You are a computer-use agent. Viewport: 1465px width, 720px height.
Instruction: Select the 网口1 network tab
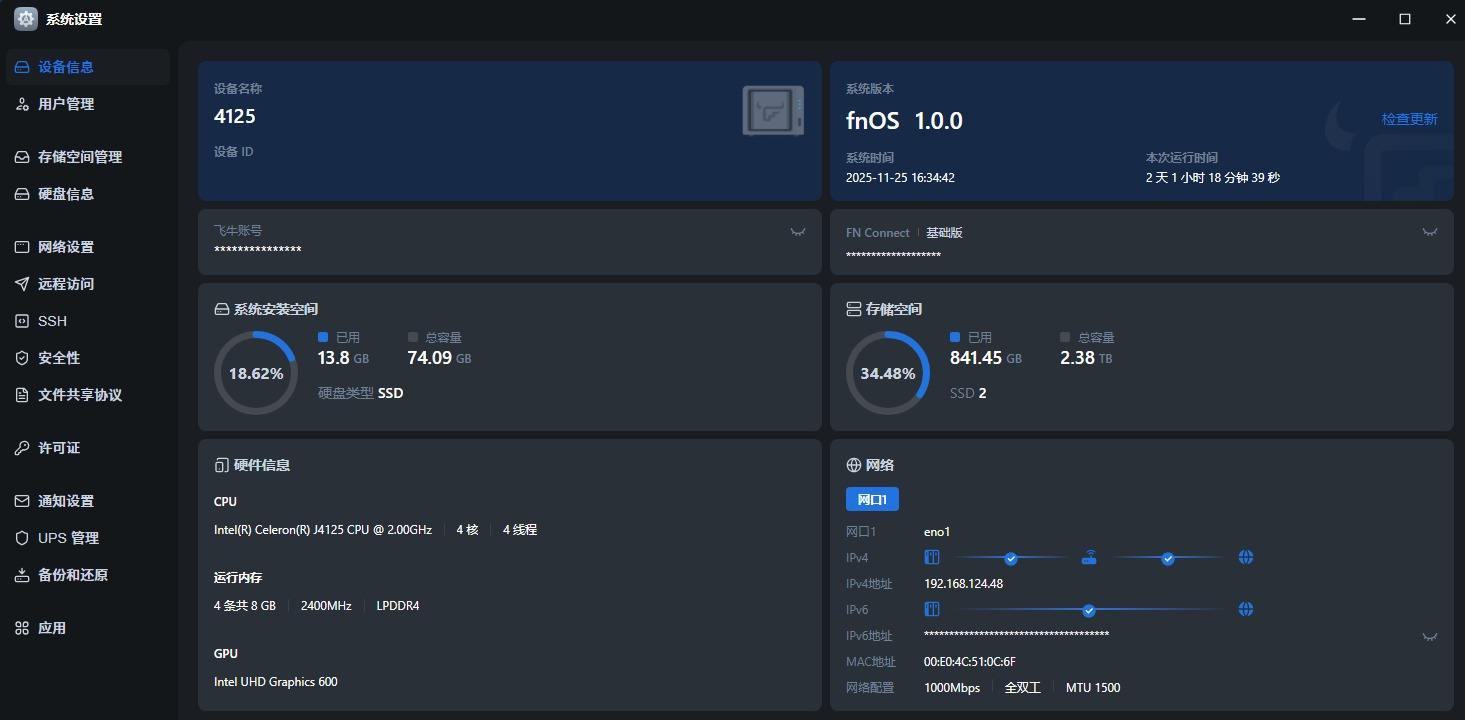pyautogui.click(x=872, y=499)
